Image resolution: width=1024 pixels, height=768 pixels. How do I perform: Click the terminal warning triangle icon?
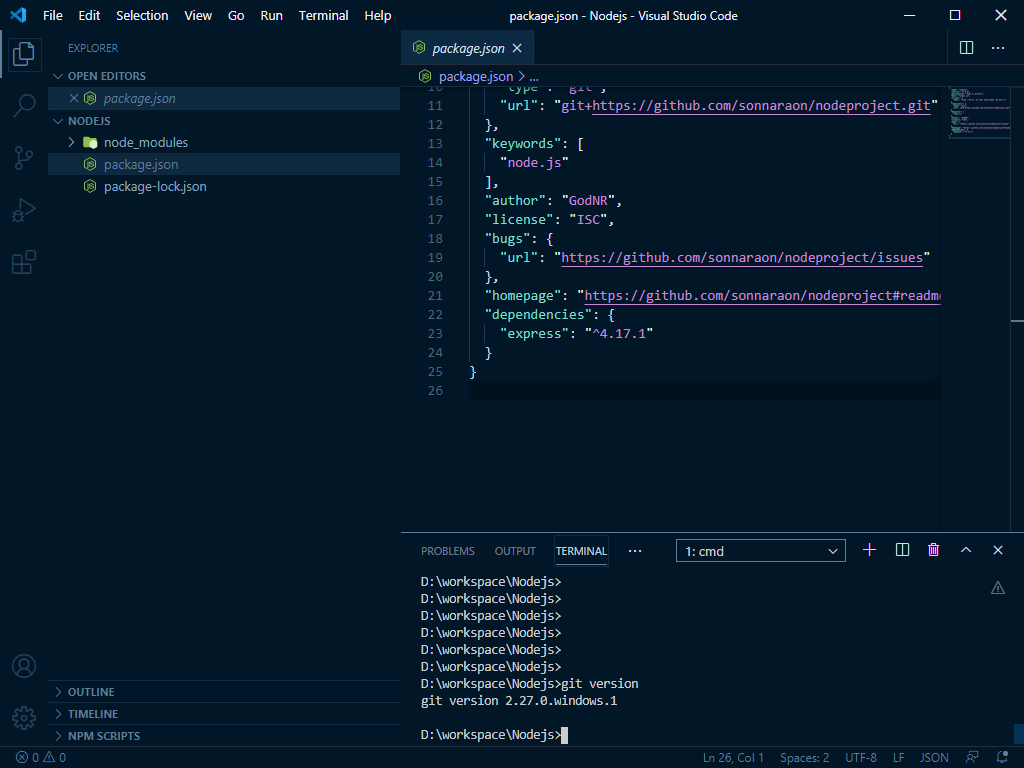pyautogui.click(x=998, y=588)
